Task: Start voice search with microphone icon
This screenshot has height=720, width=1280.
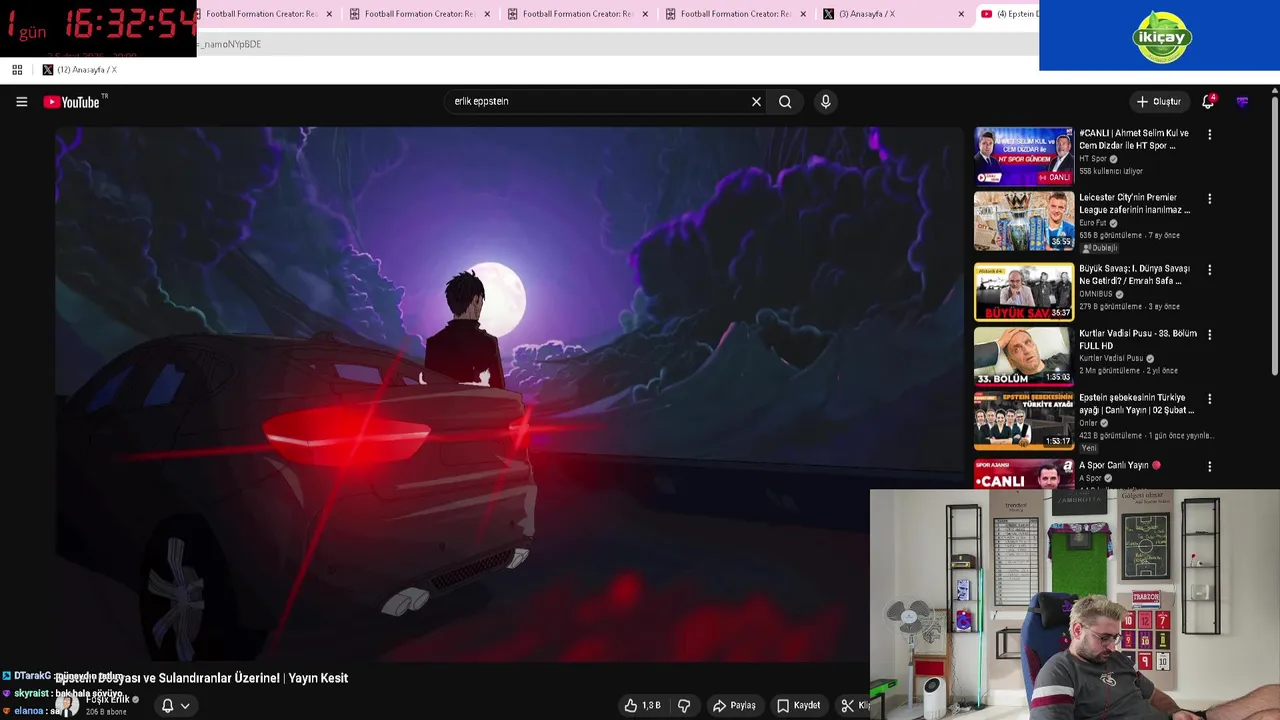Action: point(825,101)
